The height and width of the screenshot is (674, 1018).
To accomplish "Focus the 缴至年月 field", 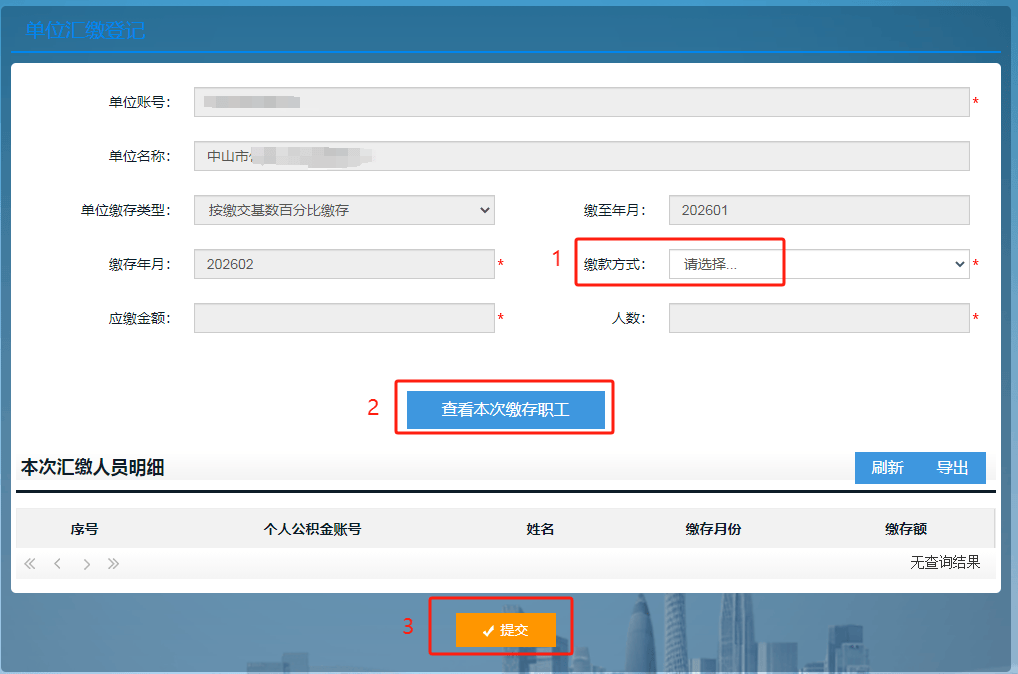I will point(818,210).
